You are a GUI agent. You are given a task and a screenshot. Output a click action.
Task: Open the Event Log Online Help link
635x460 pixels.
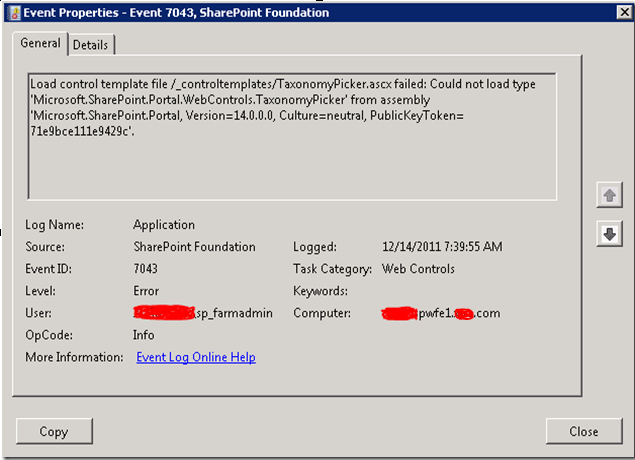tap(196, 357)
